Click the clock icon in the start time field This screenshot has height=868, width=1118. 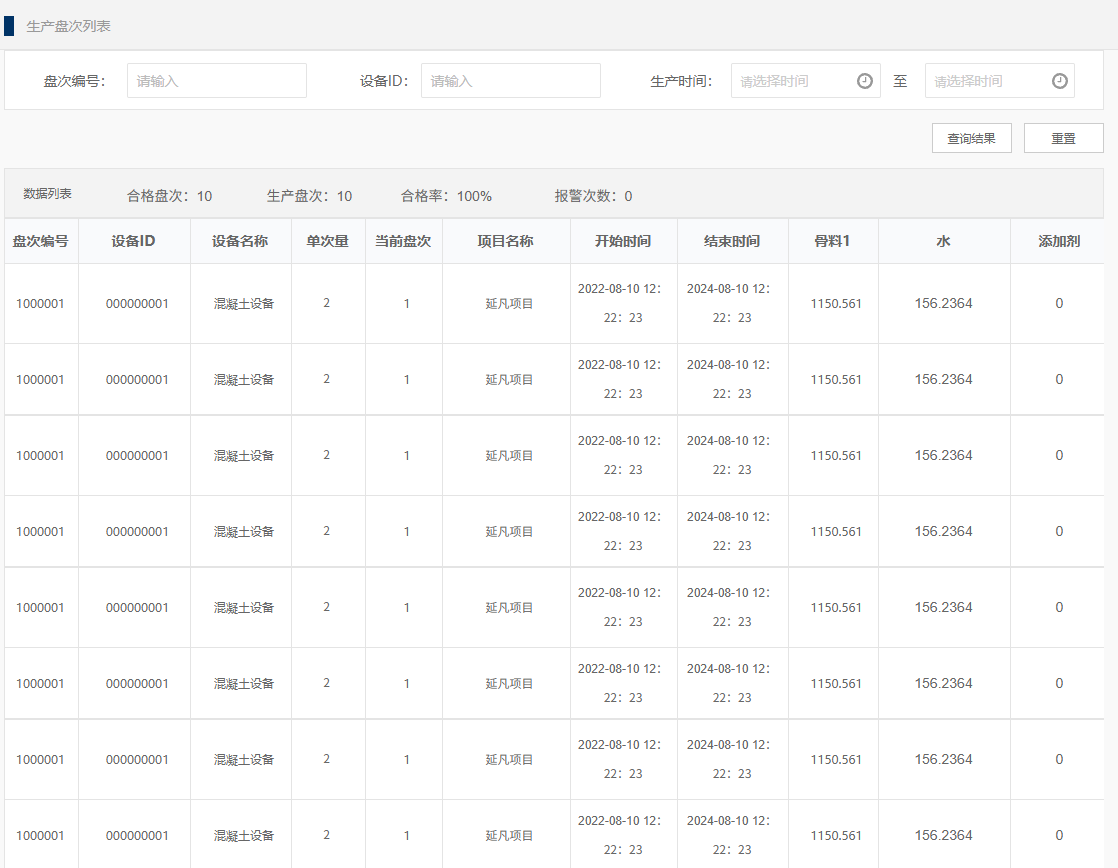(865, 81)
